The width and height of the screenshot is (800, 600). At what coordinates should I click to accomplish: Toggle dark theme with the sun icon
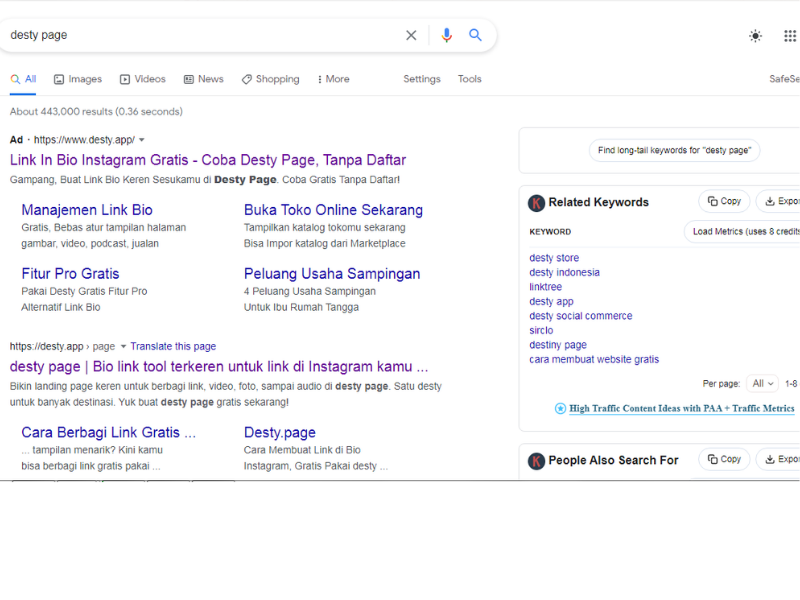755,36
